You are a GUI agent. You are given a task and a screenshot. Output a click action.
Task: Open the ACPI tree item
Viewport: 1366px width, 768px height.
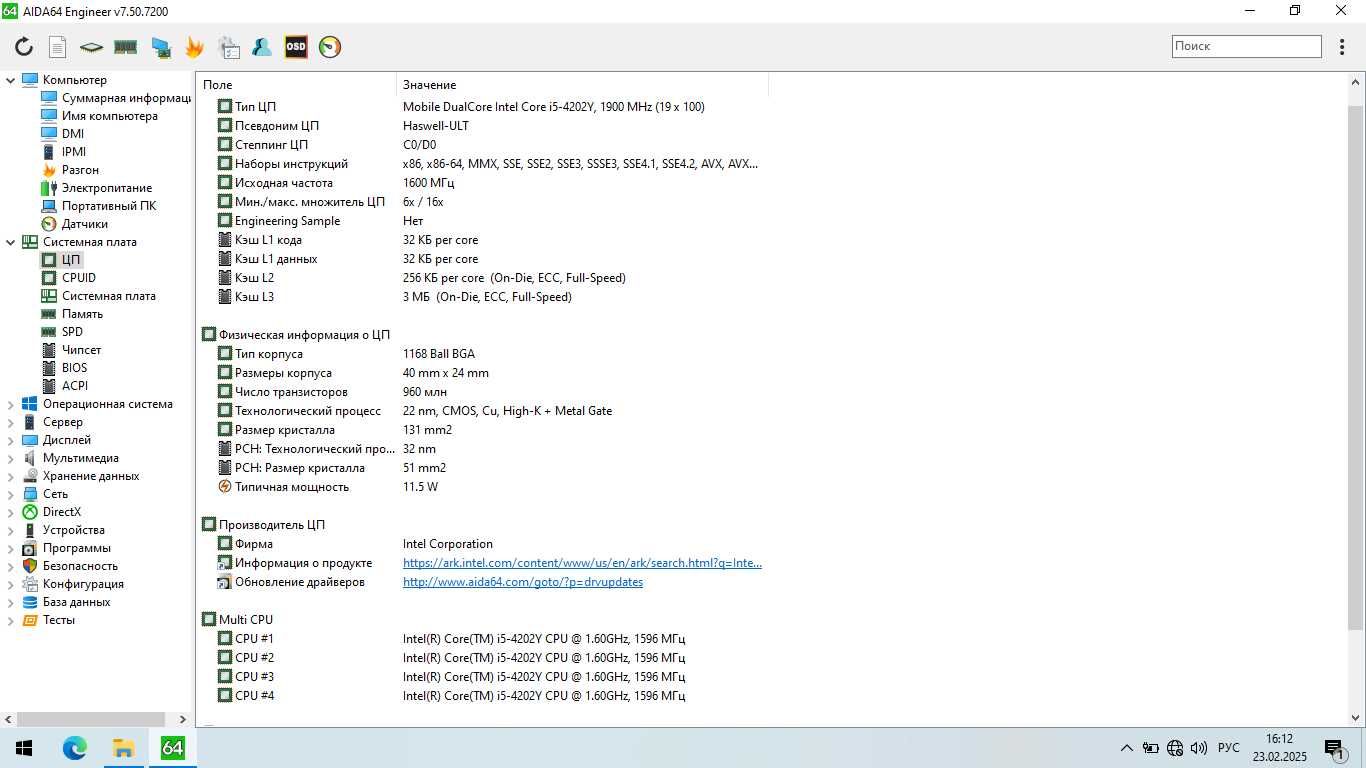[64, 386]
